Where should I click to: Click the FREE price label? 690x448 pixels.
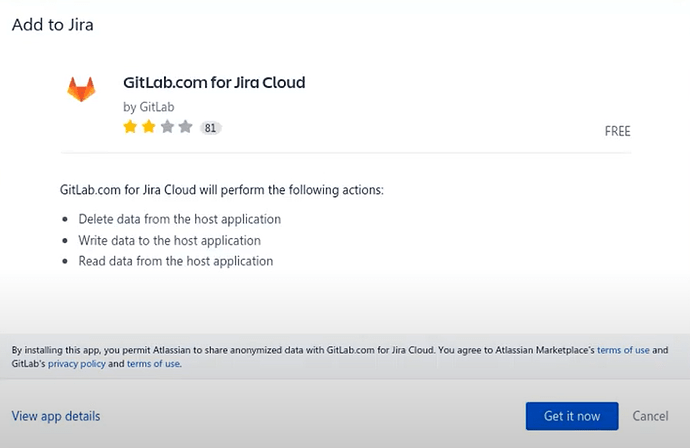pyautogui.click(x=617, y=131)
